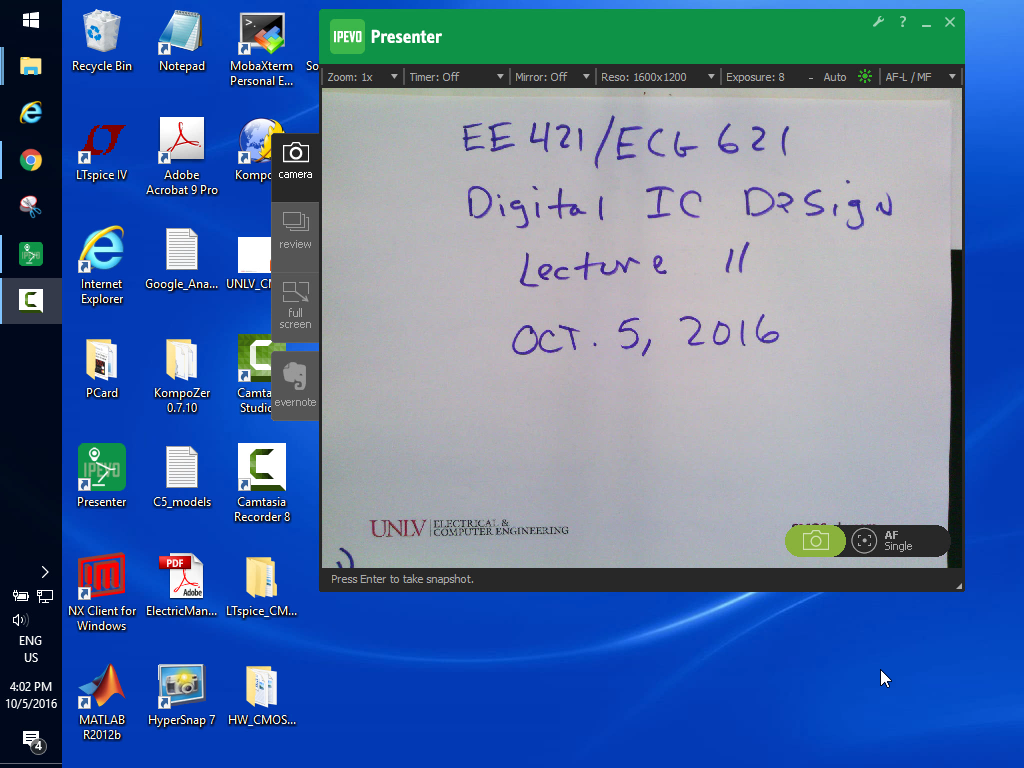1024x768 pixels.
Task: Select the LTspice IV desktop icon
Action: tap(102, 150)
